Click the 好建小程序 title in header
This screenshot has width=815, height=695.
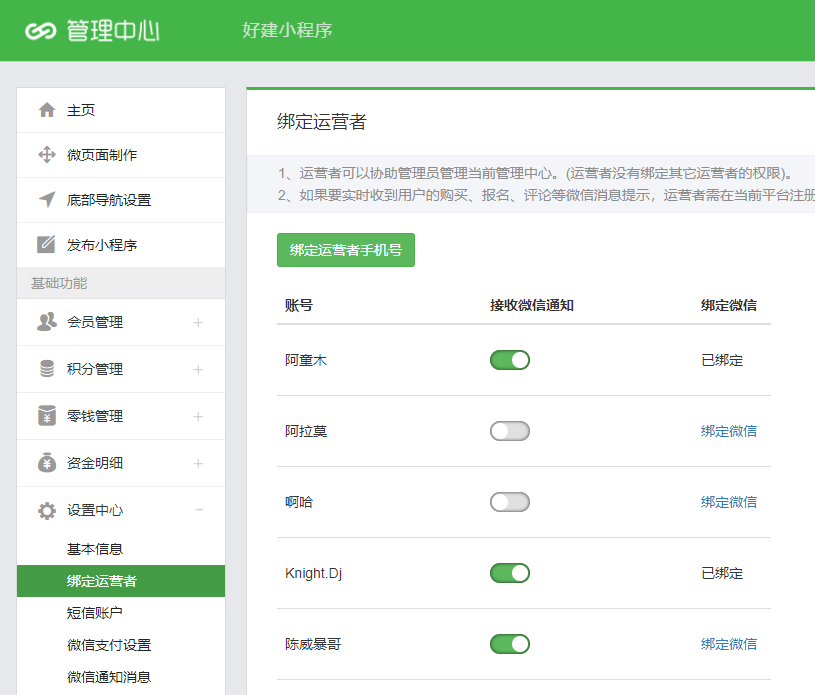pyautogui.click(x=287, y=30)
